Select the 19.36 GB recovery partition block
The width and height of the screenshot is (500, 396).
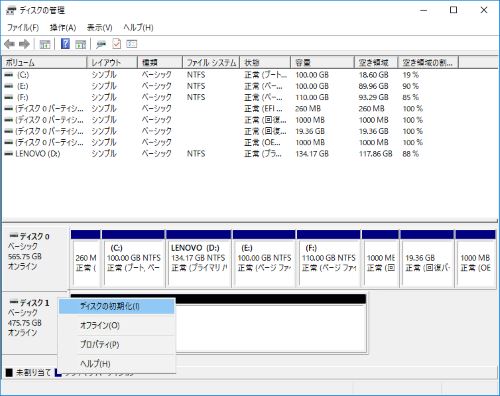click(x=427, y=258)
